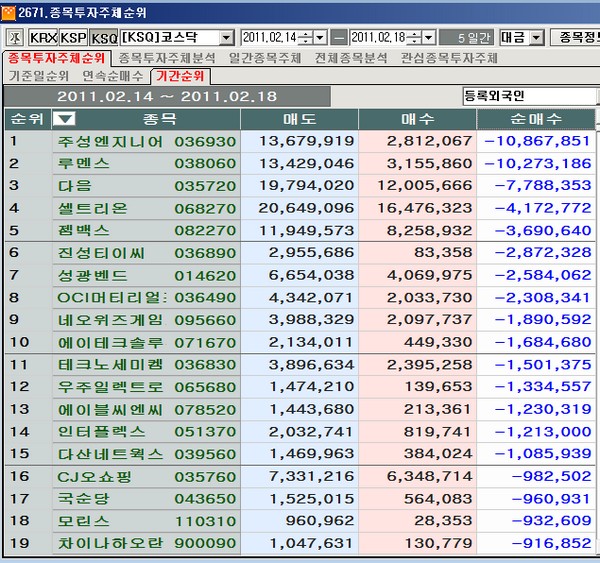Select stock 인터플렉스 row

click(x=300, y=431)
